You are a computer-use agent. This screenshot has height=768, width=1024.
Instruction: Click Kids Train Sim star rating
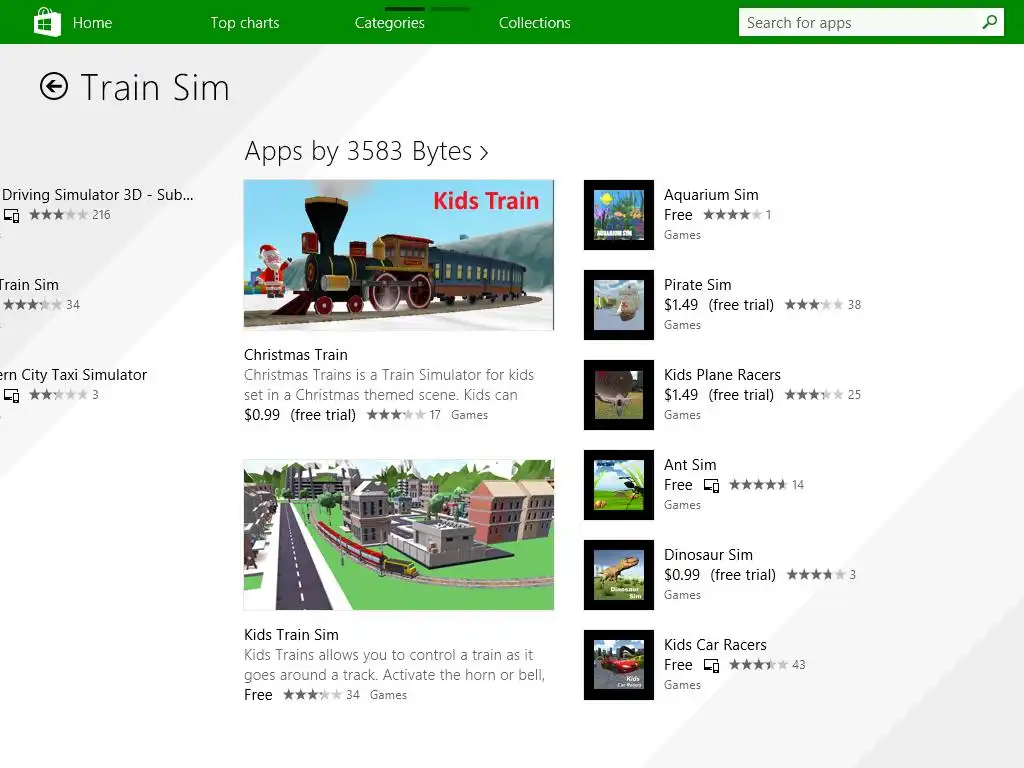pos(312,695)
